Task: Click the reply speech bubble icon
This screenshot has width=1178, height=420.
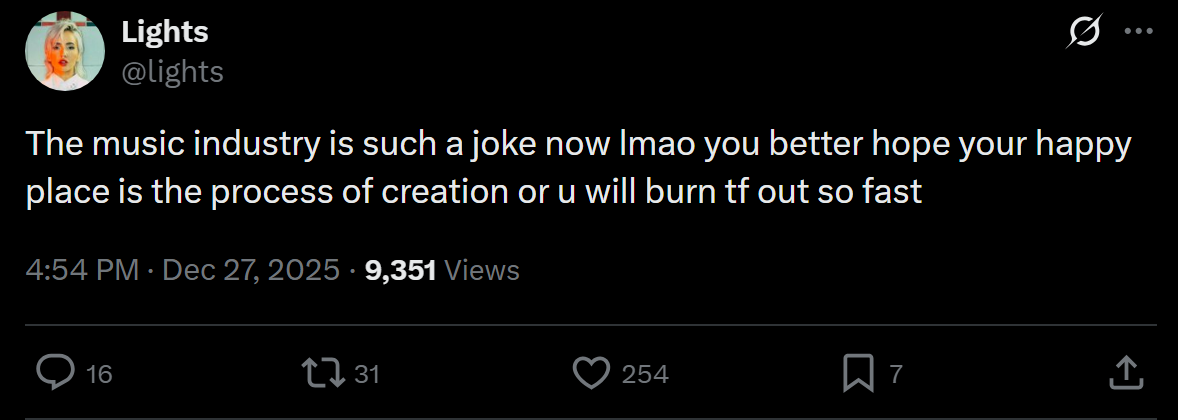Action: 56,373
